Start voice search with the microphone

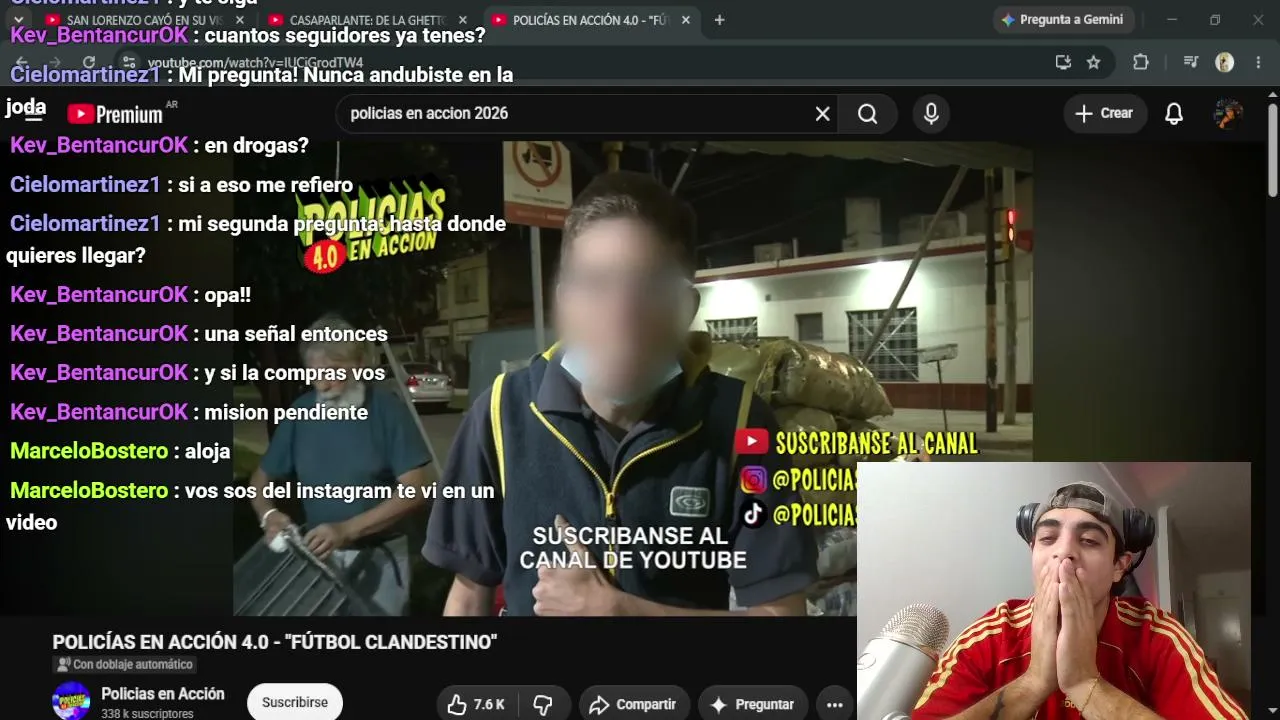pos(931,114)
